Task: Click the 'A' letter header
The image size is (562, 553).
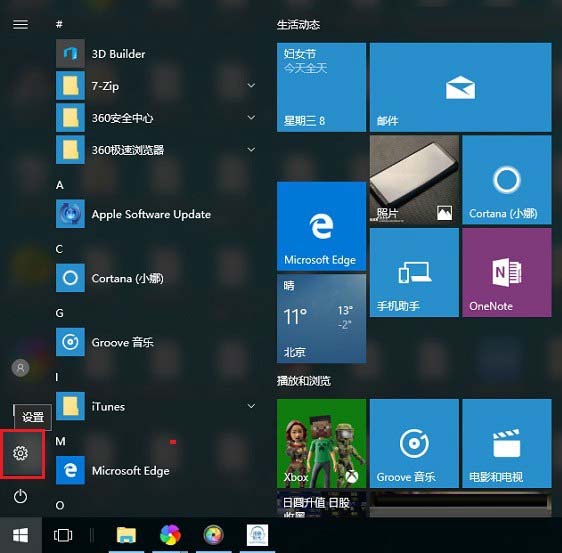Action: 59,185
